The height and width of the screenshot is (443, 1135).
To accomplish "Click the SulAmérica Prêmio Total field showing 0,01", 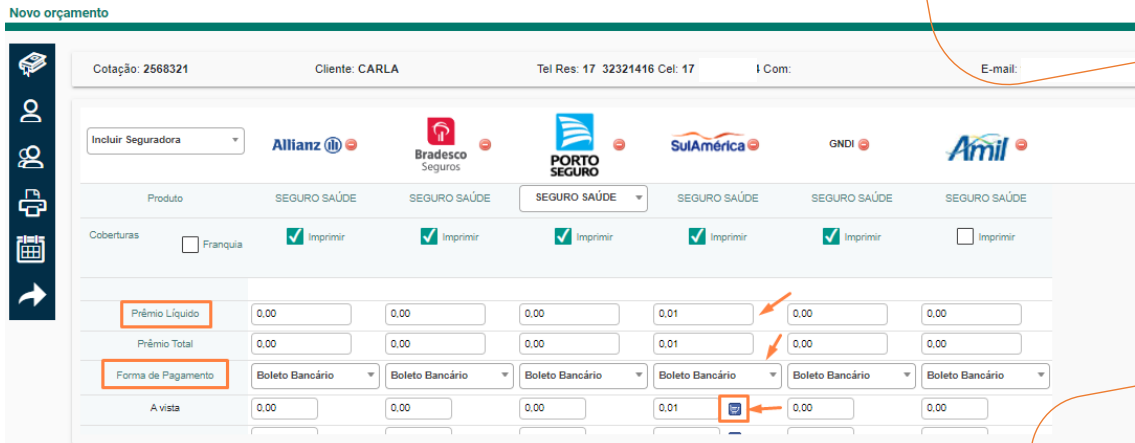I will click(x=703, y=343).
